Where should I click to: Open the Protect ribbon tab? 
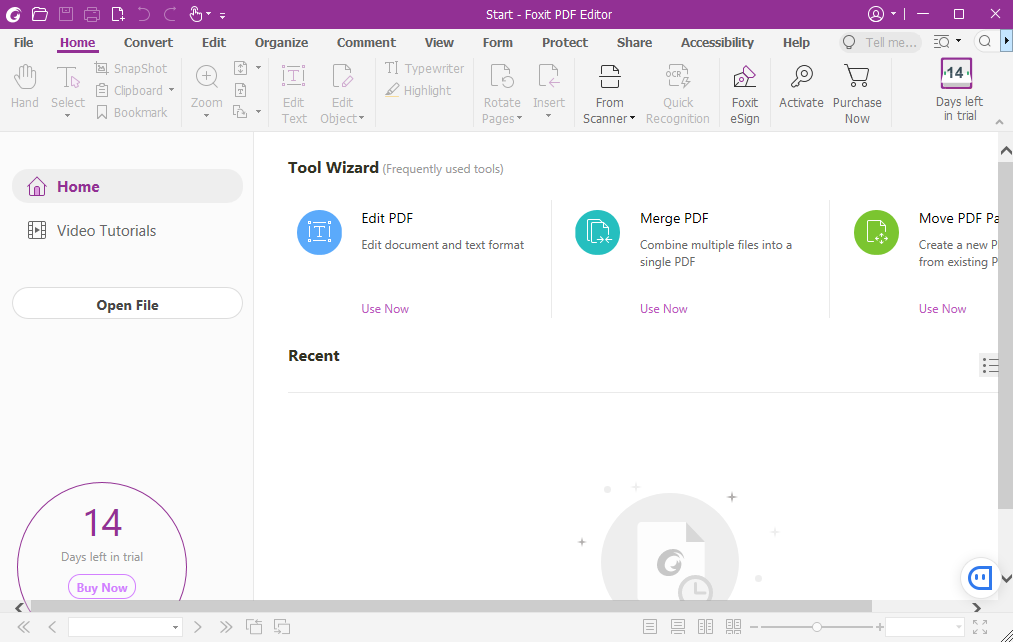[565, 43]
